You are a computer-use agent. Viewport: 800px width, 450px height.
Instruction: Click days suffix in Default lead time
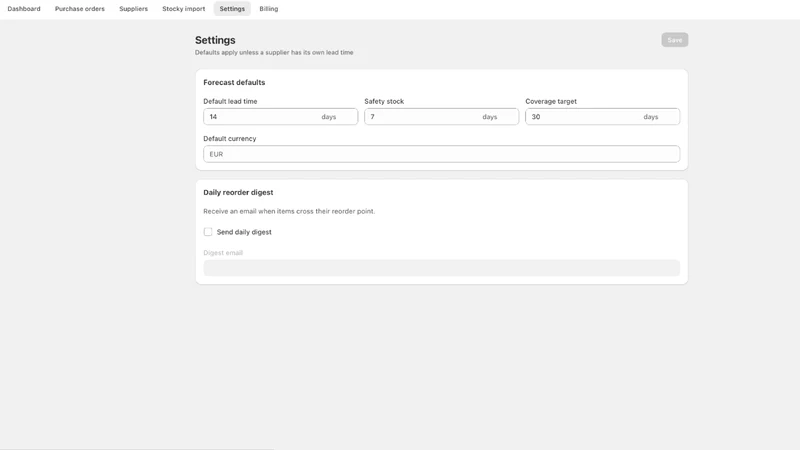tap(329, 117)
